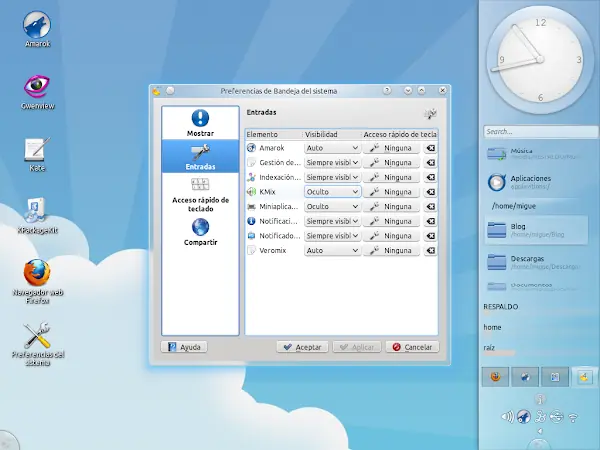Open the volume tray icon
This screenshot has width=600, height=450.
507,417
